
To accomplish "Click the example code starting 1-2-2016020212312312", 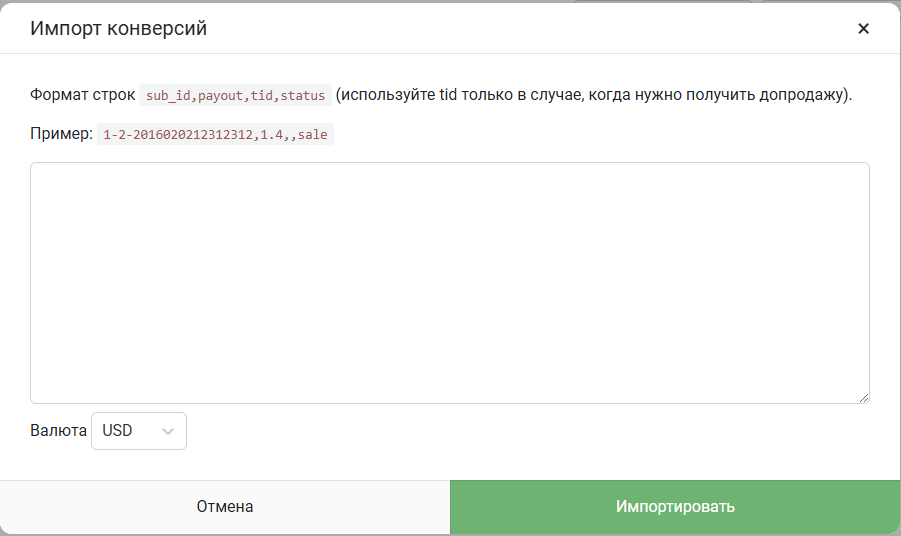I will [x=215, y=134].
